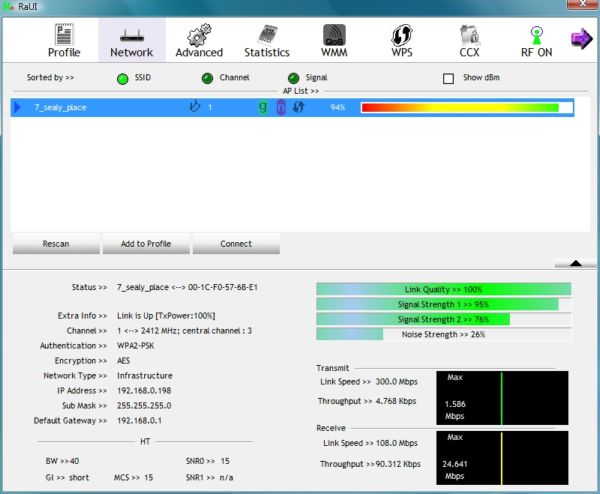Click the 802.11g icon in the 7_sealy_place row

263,107
